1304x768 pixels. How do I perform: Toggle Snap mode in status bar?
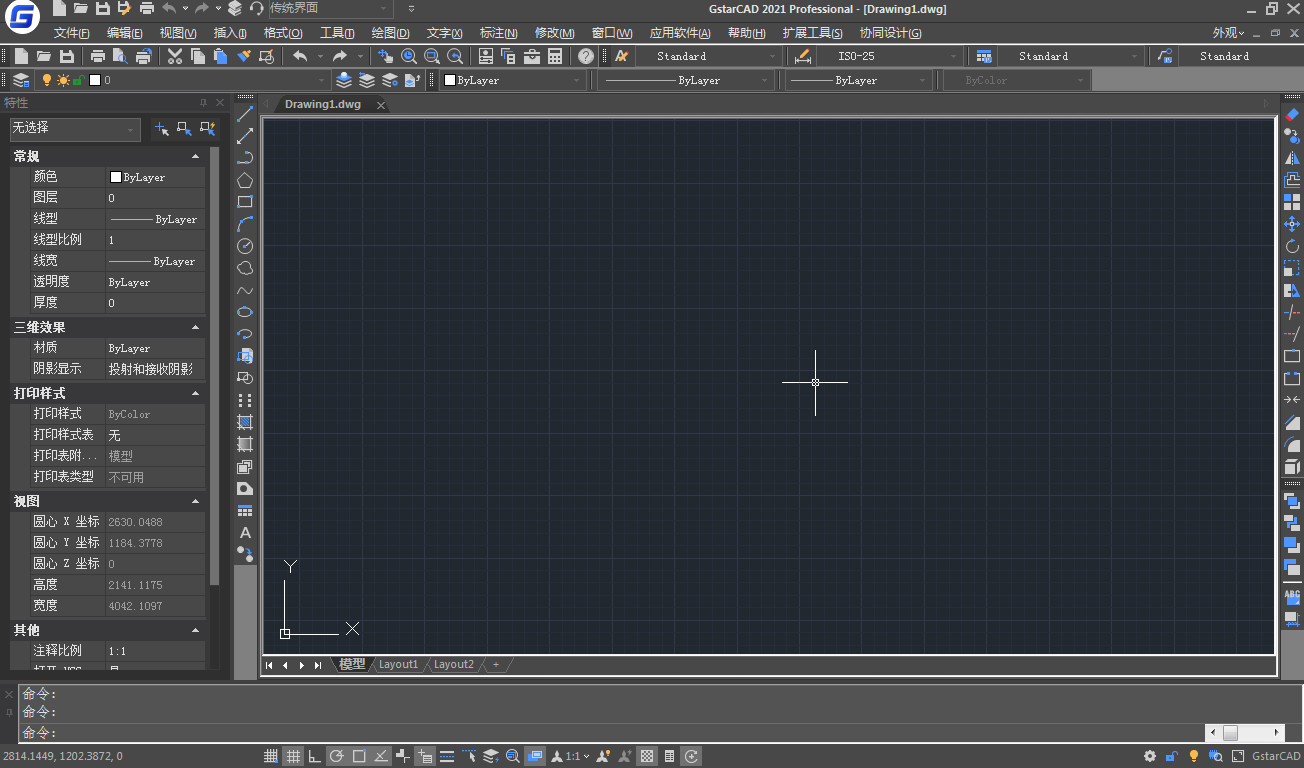coord(271,756)
